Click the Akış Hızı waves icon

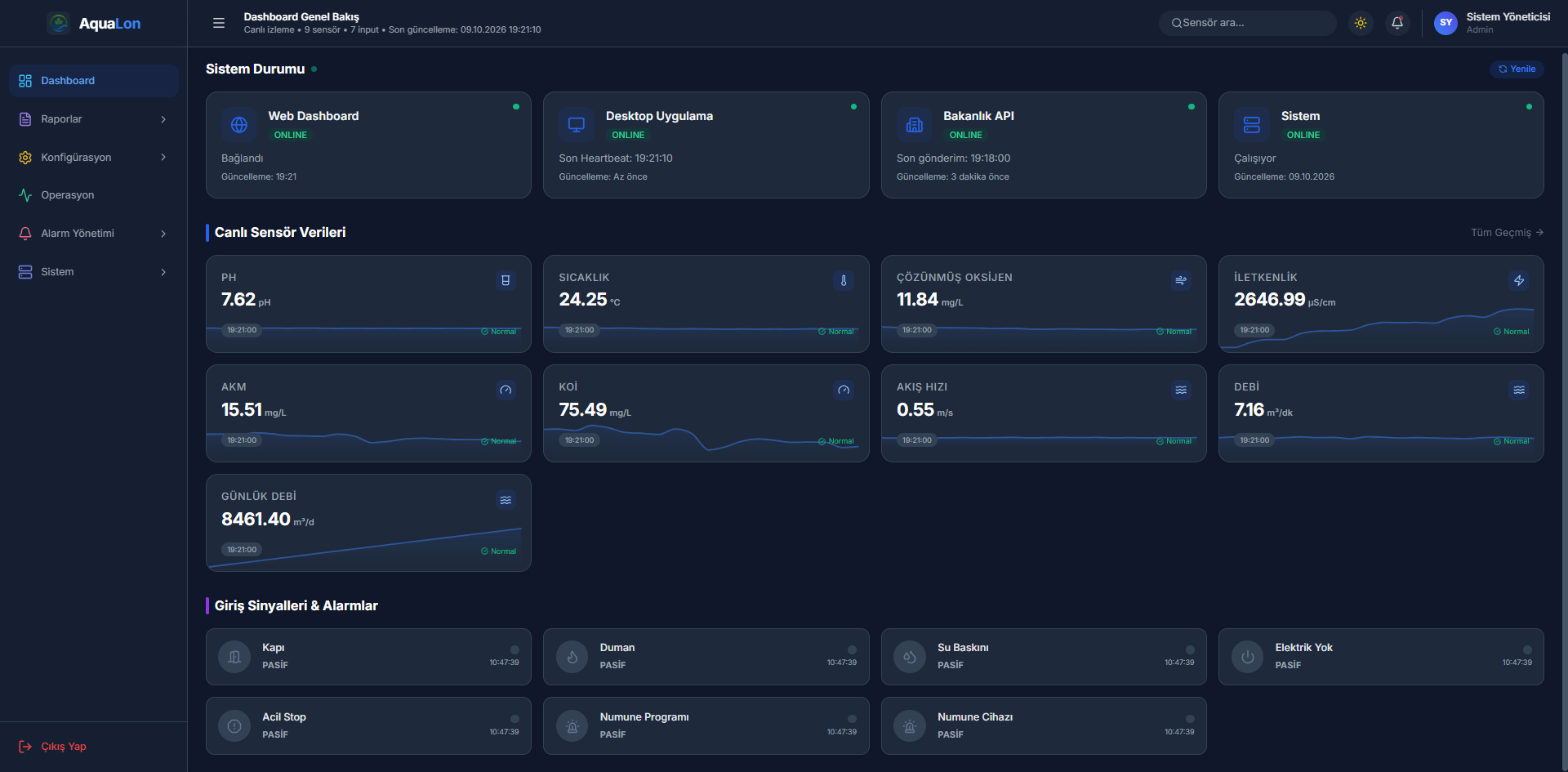coord(1181,390)
